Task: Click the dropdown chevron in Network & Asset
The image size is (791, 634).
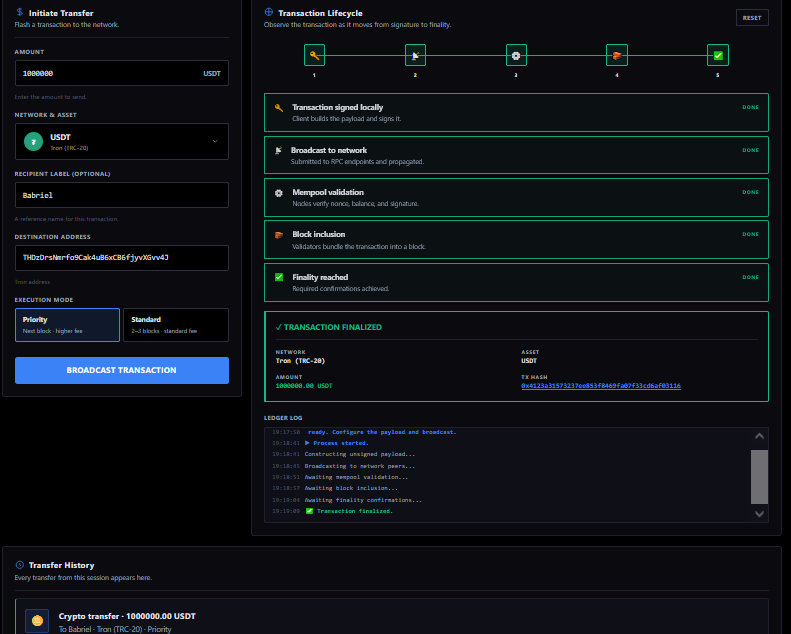Action: click(215, 142)
